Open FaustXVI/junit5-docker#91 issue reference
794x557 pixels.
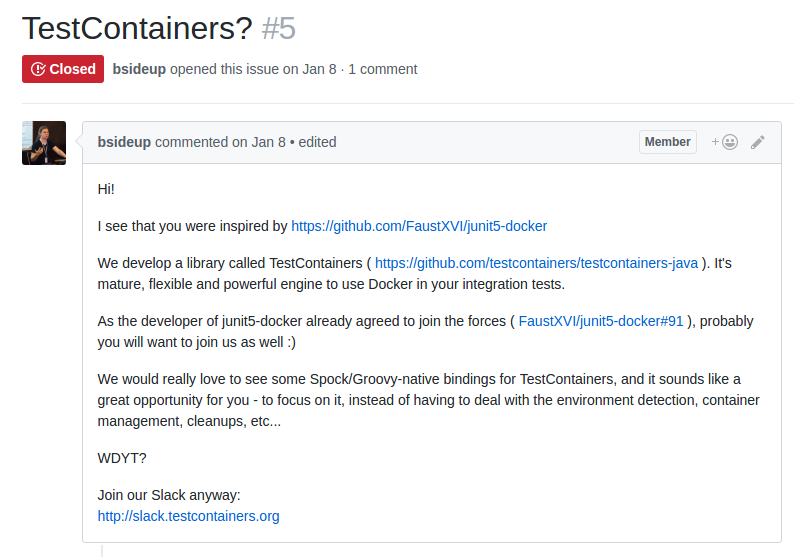(x=601, y=322)
